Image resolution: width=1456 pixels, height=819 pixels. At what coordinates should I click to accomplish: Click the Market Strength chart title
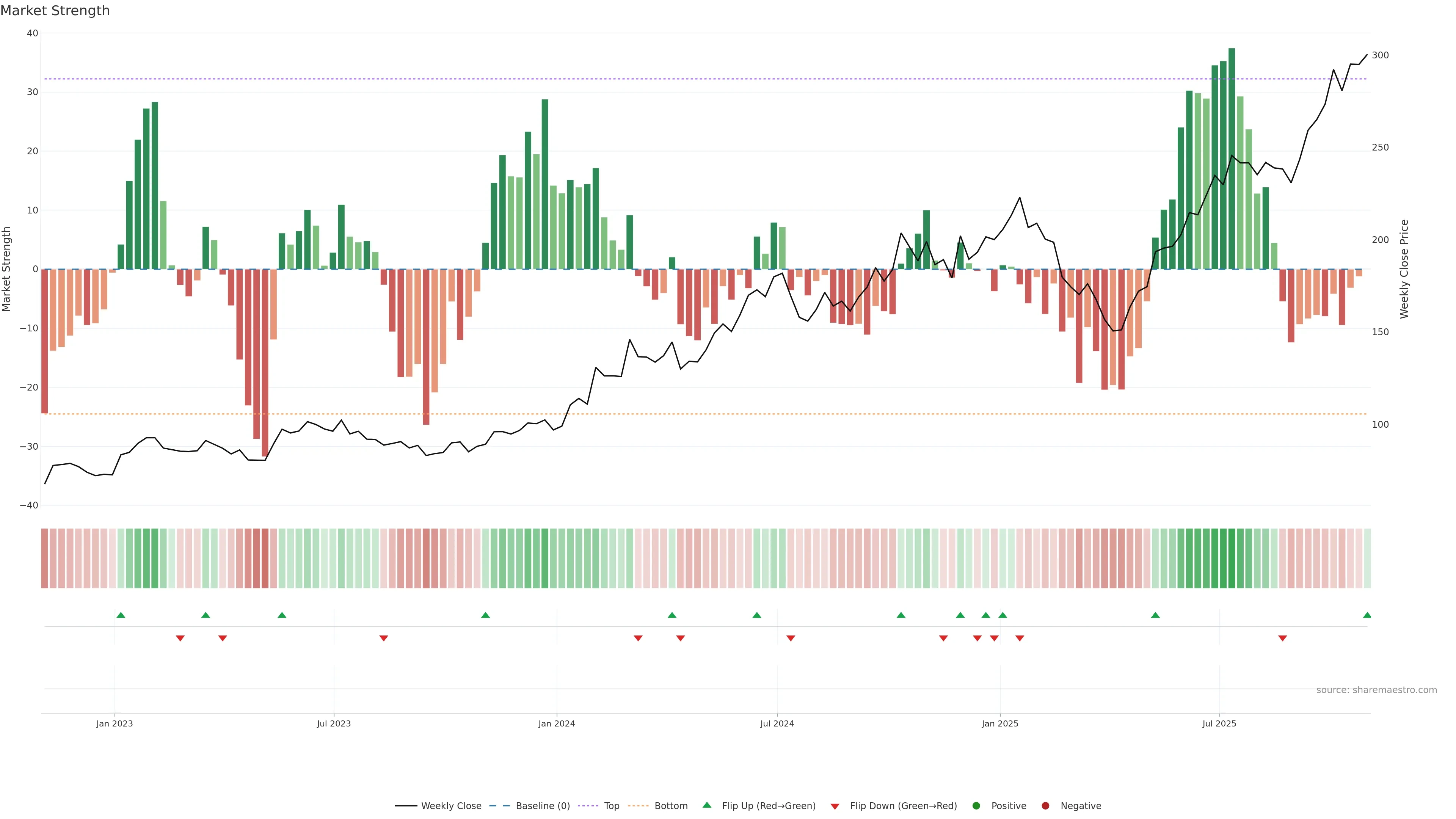coord(55,11)
